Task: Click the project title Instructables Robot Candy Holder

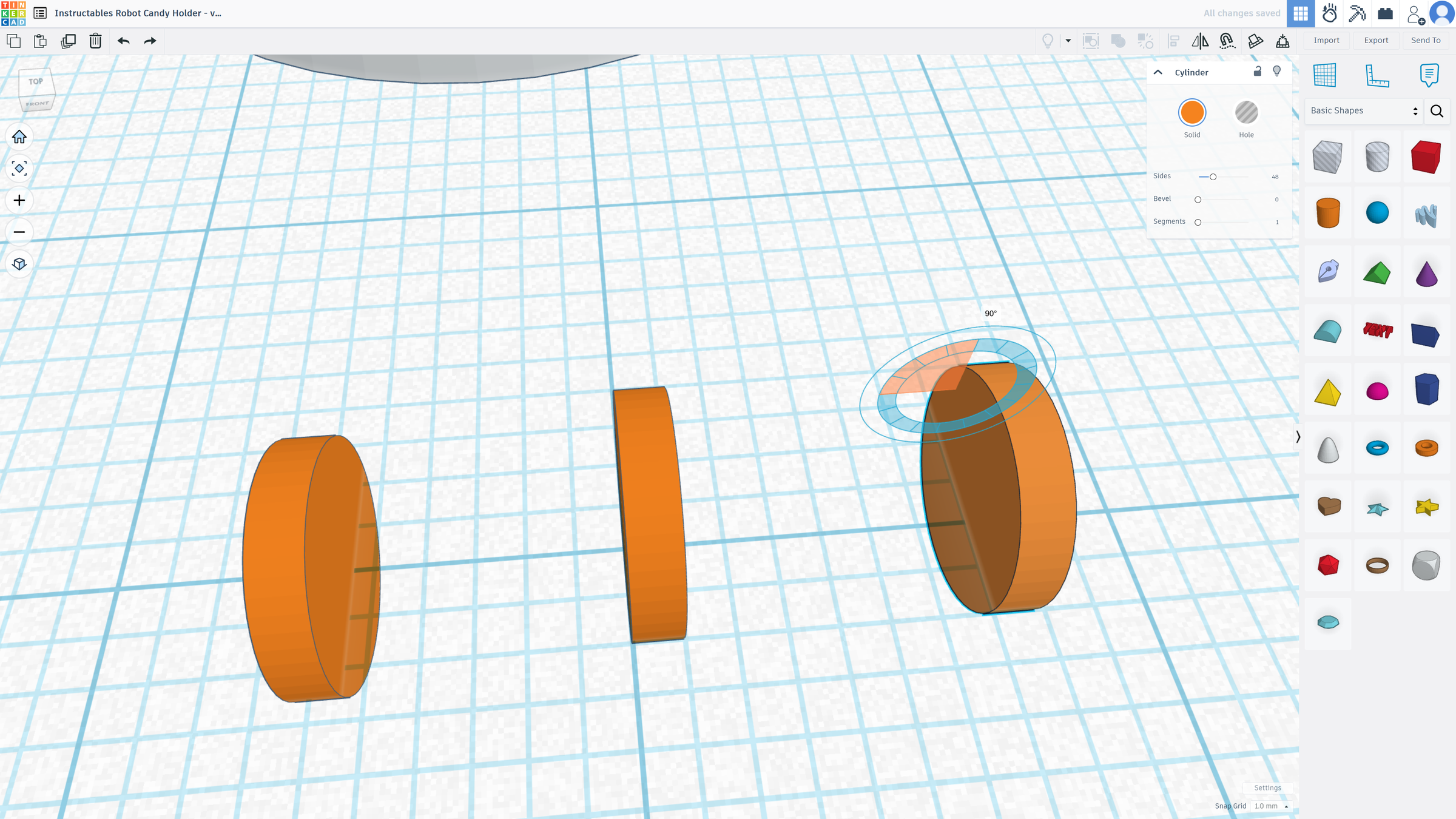Action: point(138,13)
